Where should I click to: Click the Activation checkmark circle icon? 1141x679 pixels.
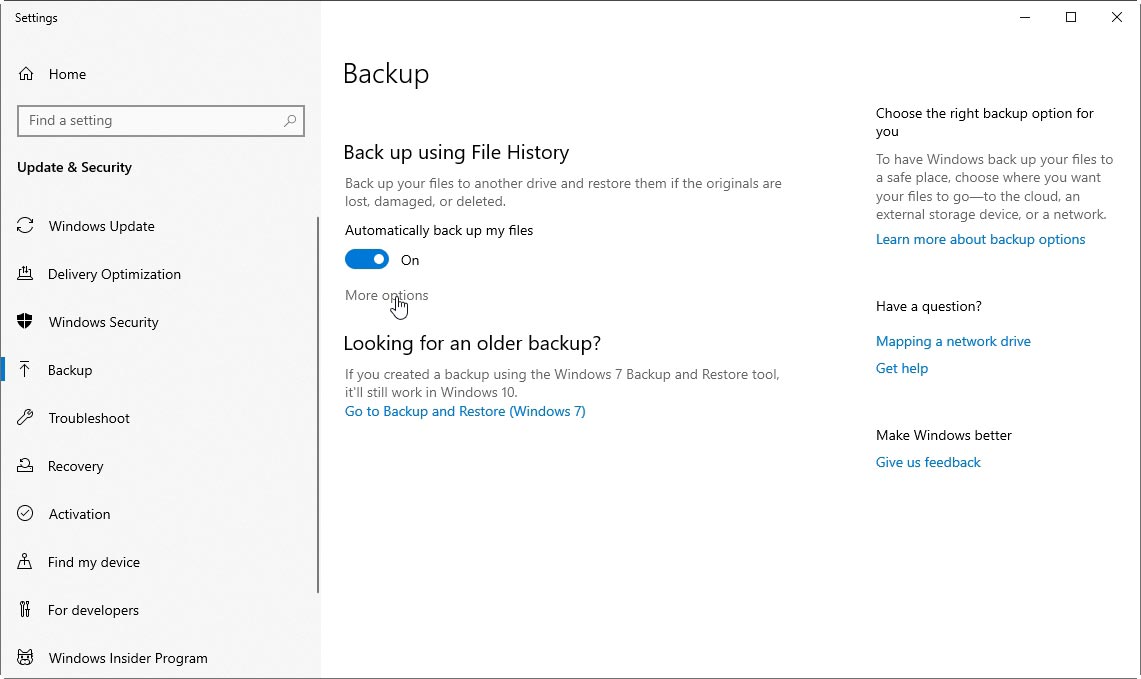tap(25, 514)
